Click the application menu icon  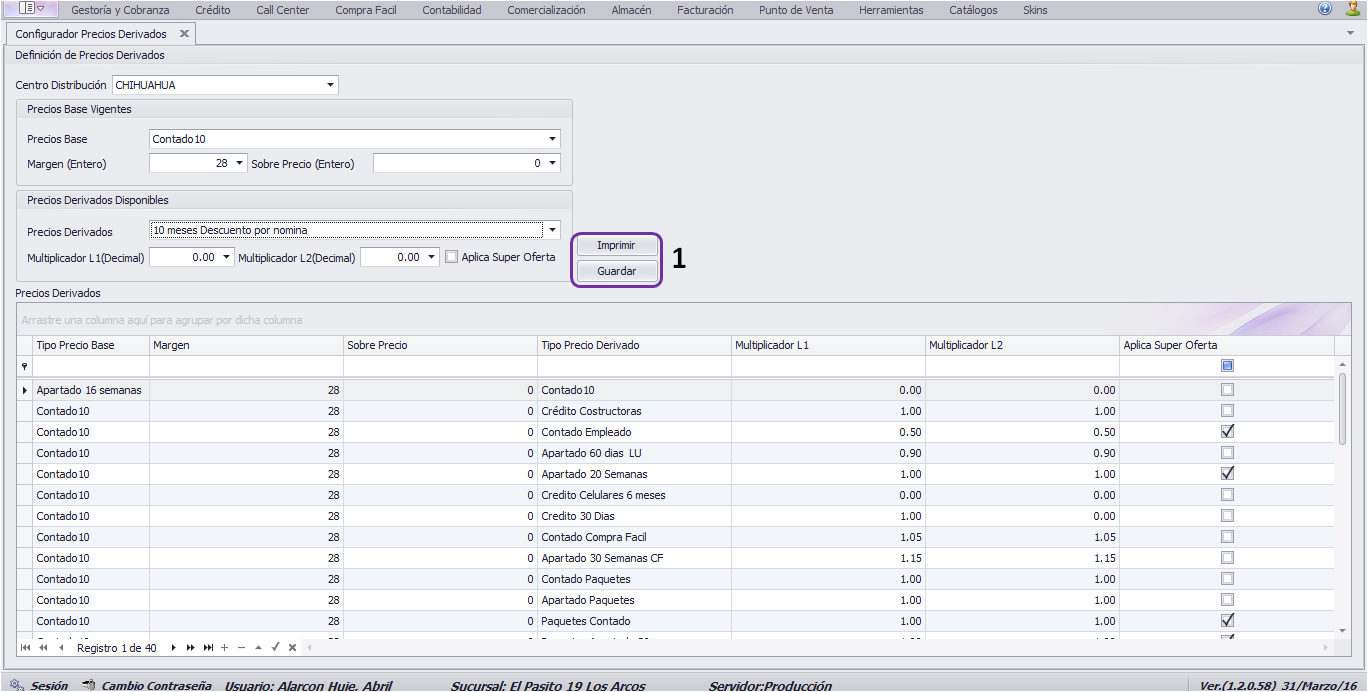pos(32,9)
